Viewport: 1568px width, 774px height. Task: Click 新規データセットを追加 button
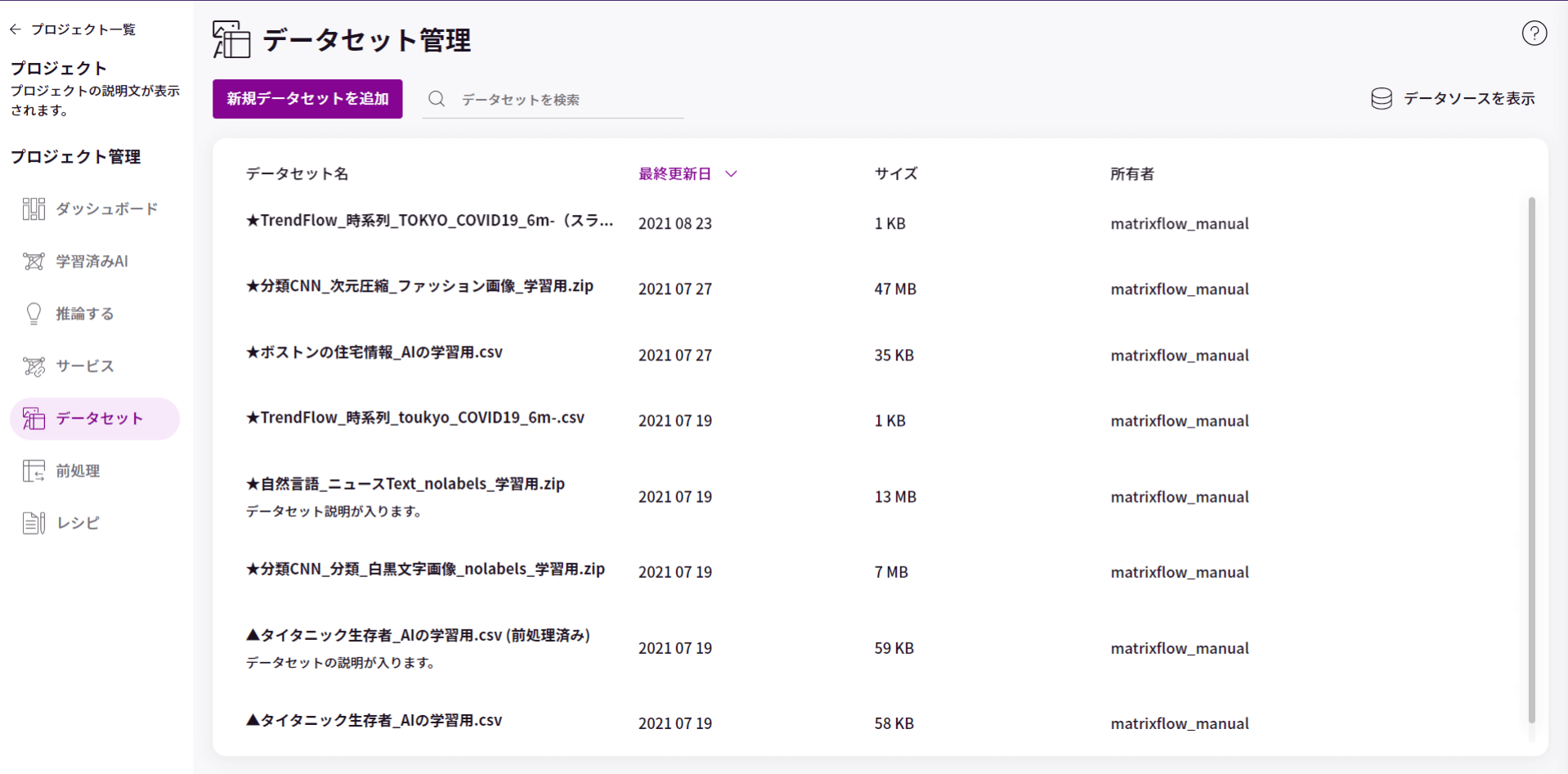pos(307,99)
